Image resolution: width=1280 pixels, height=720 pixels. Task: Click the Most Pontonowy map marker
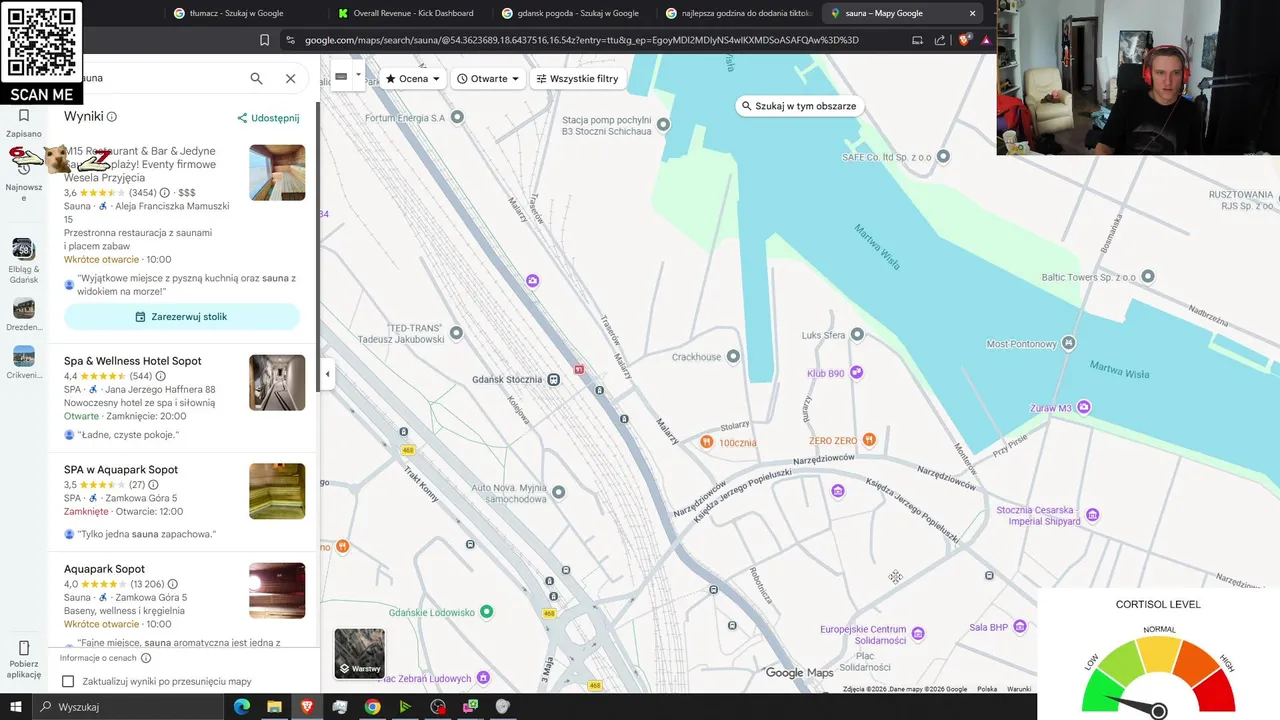(1069, 343)
